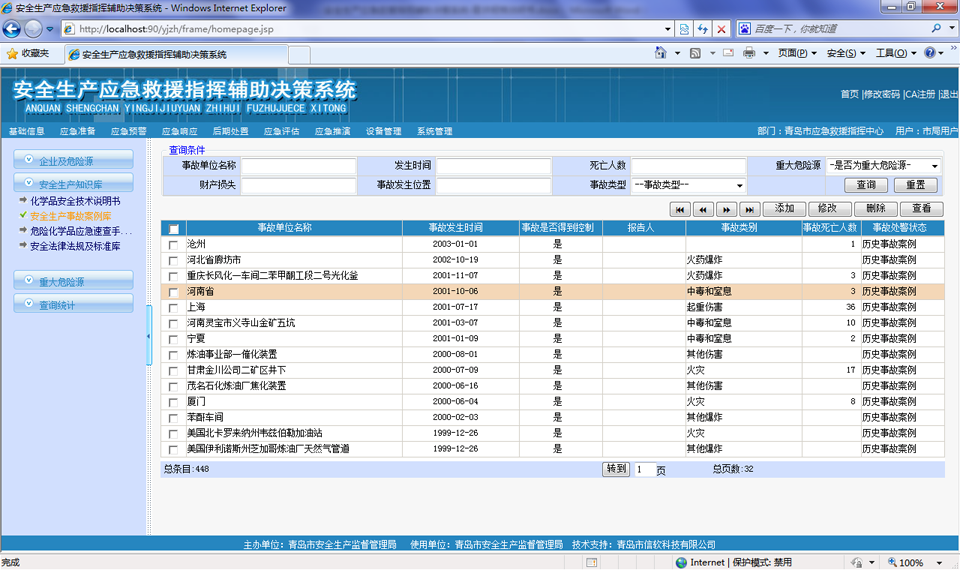Click the IE home icon
960x570 pixels.
coord(662,53)
